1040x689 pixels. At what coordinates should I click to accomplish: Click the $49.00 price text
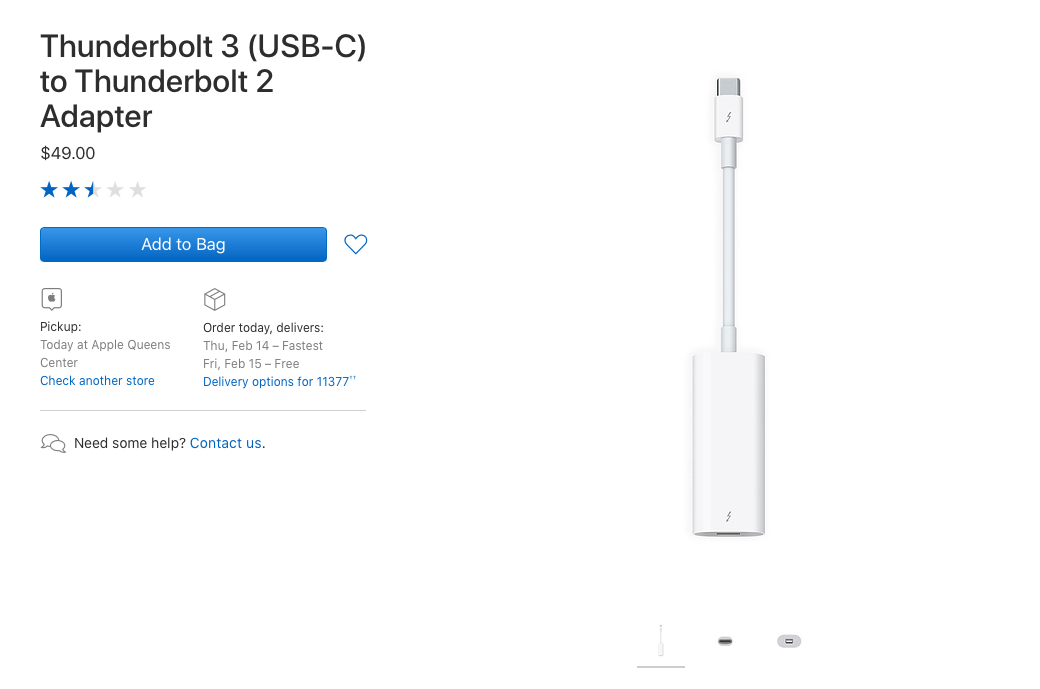(68, 153)
